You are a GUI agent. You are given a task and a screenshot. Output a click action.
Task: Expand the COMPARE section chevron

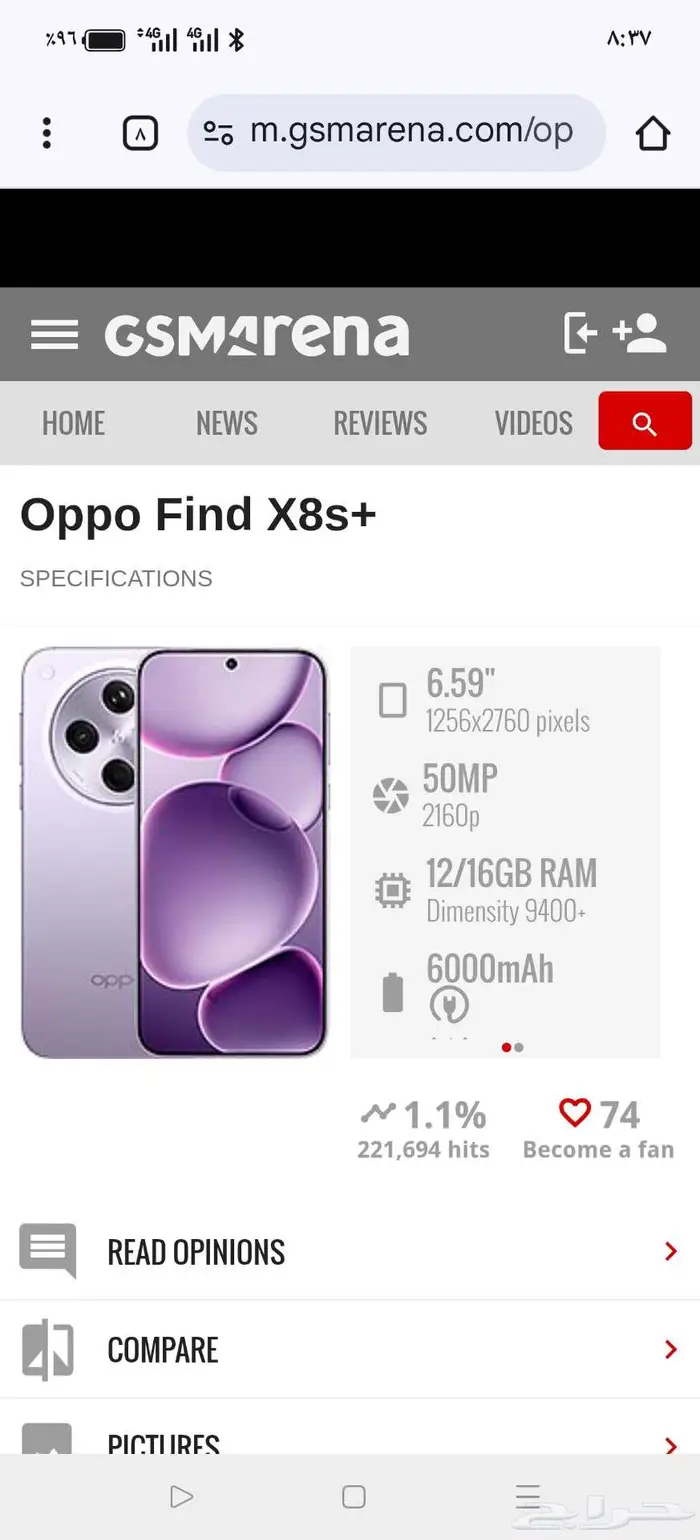point(670,1349)
